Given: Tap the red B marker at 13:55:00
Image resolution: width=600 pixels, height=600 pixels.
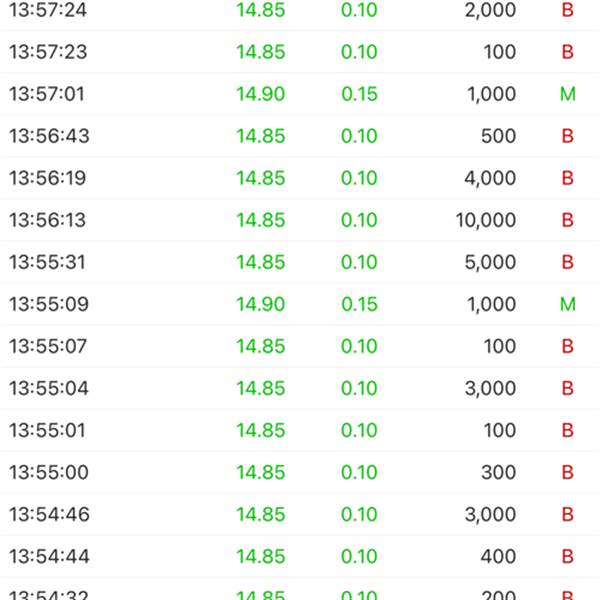Looking at the screenshot, I should (x=567, y=472).
